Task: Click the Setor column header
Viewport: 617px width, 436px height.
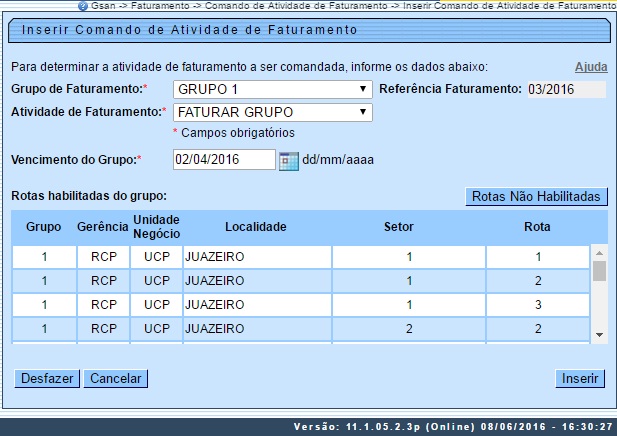Action: (409, 227)
